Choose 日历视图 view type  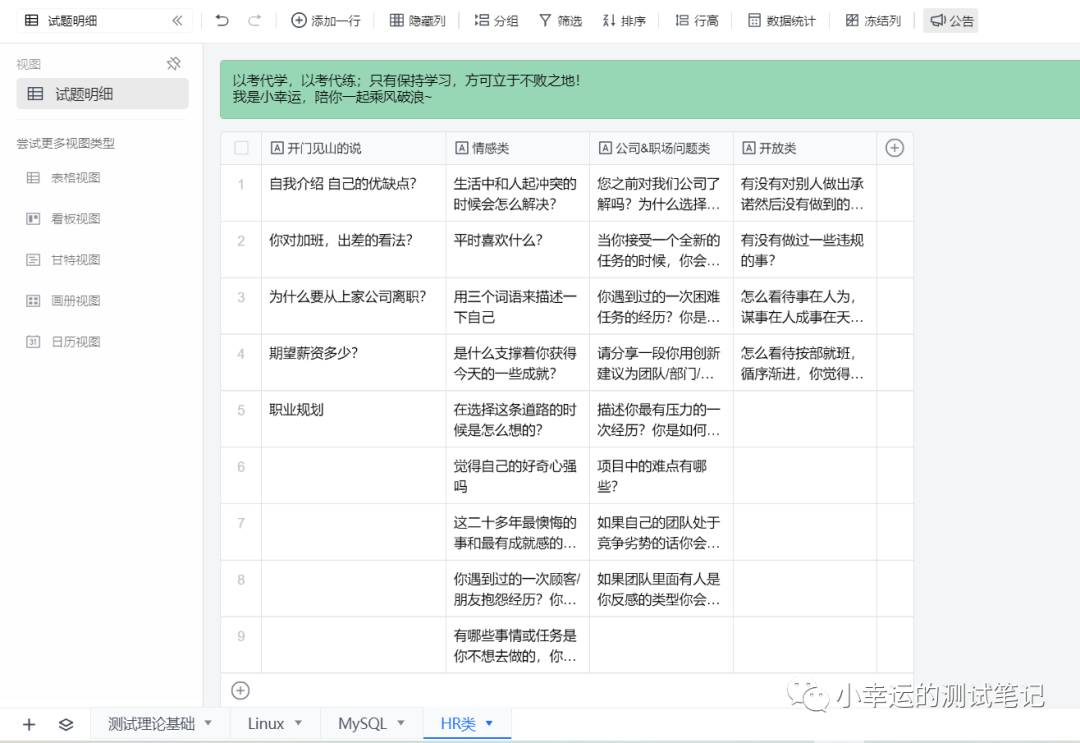[x=65, y=342]
